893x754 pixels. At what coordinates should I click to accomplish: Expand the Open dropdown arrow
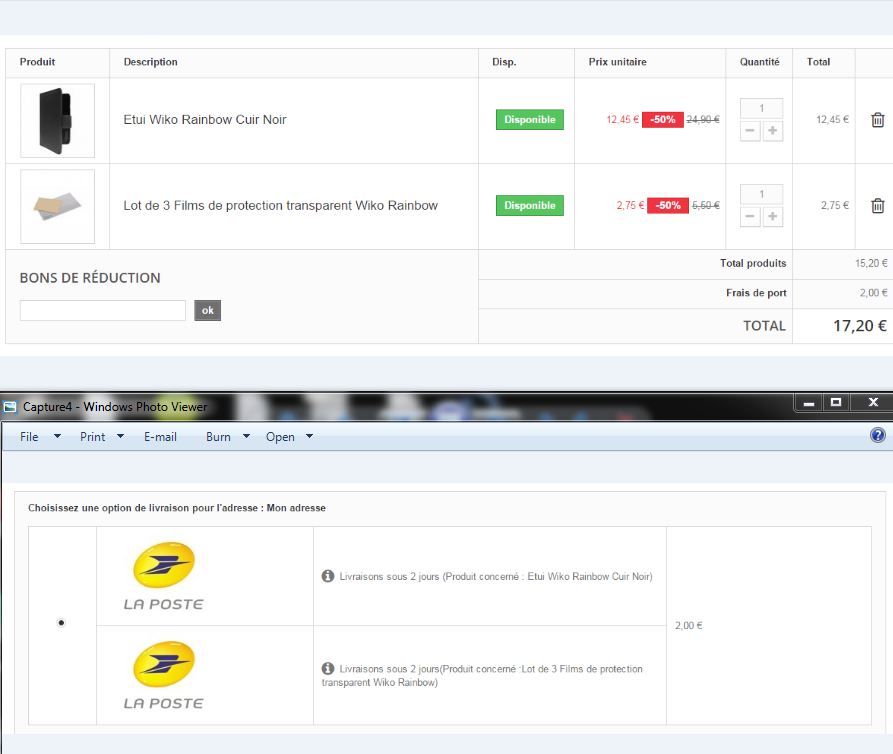coord(309,436)
